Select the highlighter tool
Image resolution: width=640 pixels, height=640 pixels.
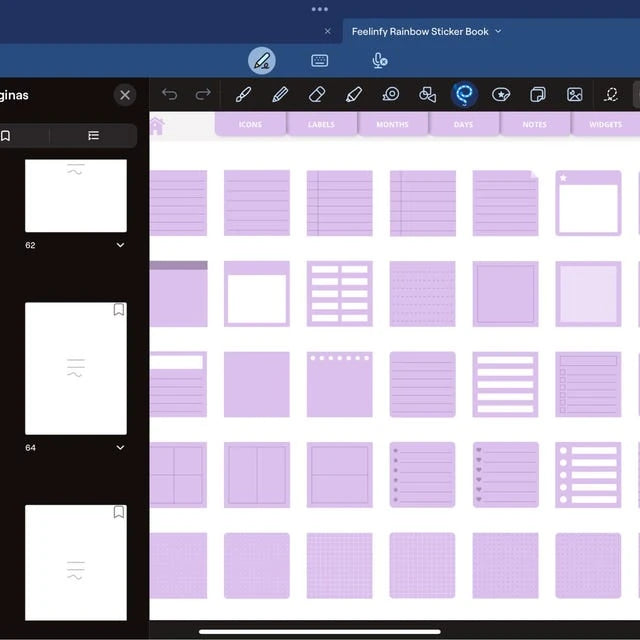coord(353,95)
